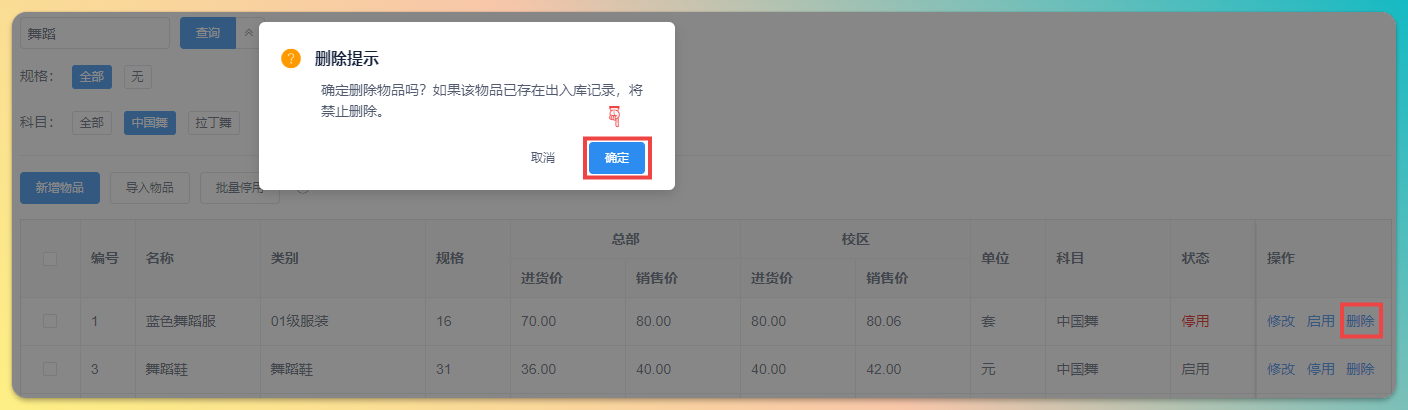Click the 80.06 campus sale price cell
1408x410 pixels.
[x=884, y=321]
